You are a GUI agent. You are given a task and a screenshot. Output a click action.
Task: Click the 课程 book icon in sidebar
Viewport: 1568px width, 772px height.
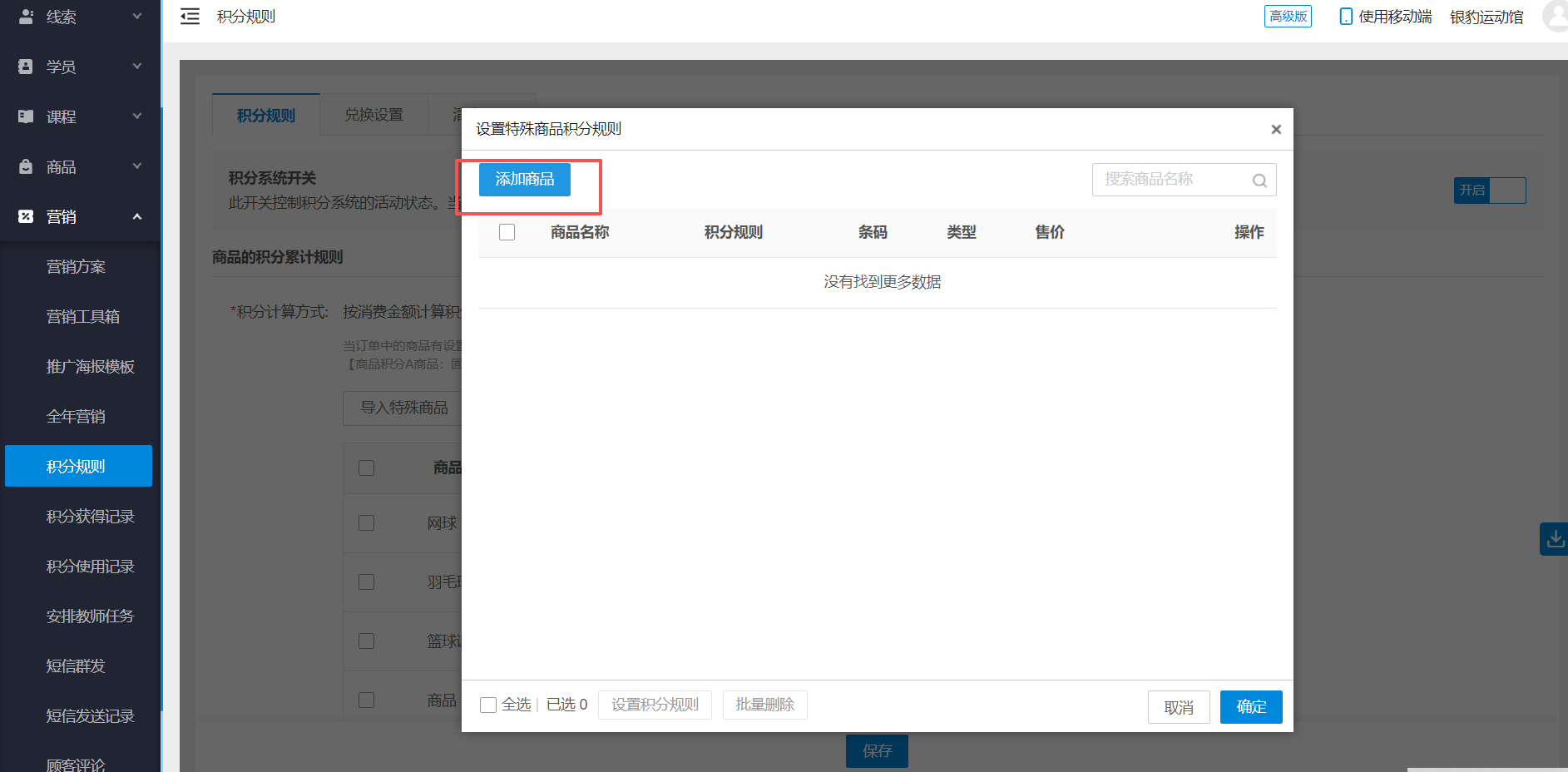26,116
